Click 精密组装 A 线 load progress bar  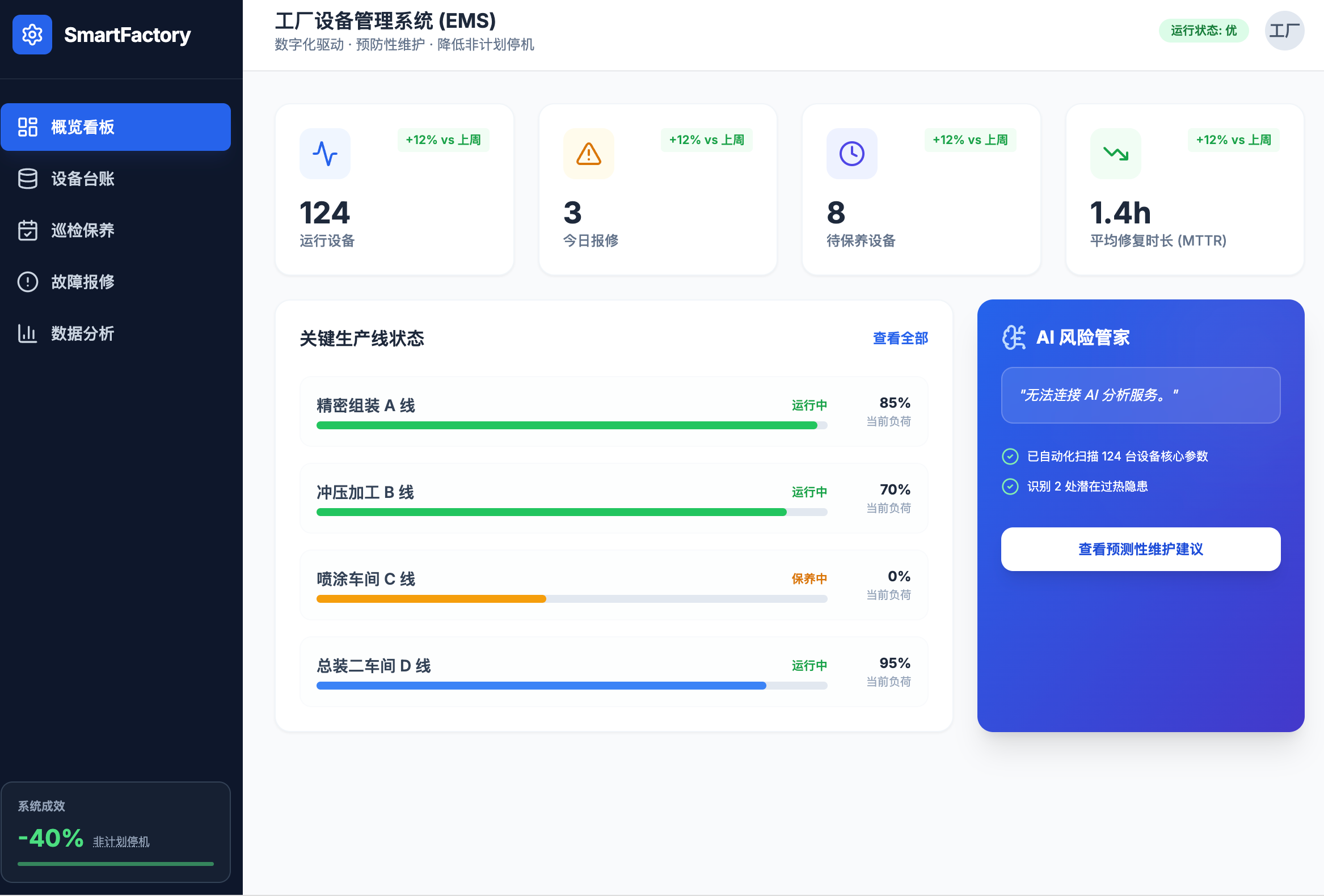click(x=571, y=425)
